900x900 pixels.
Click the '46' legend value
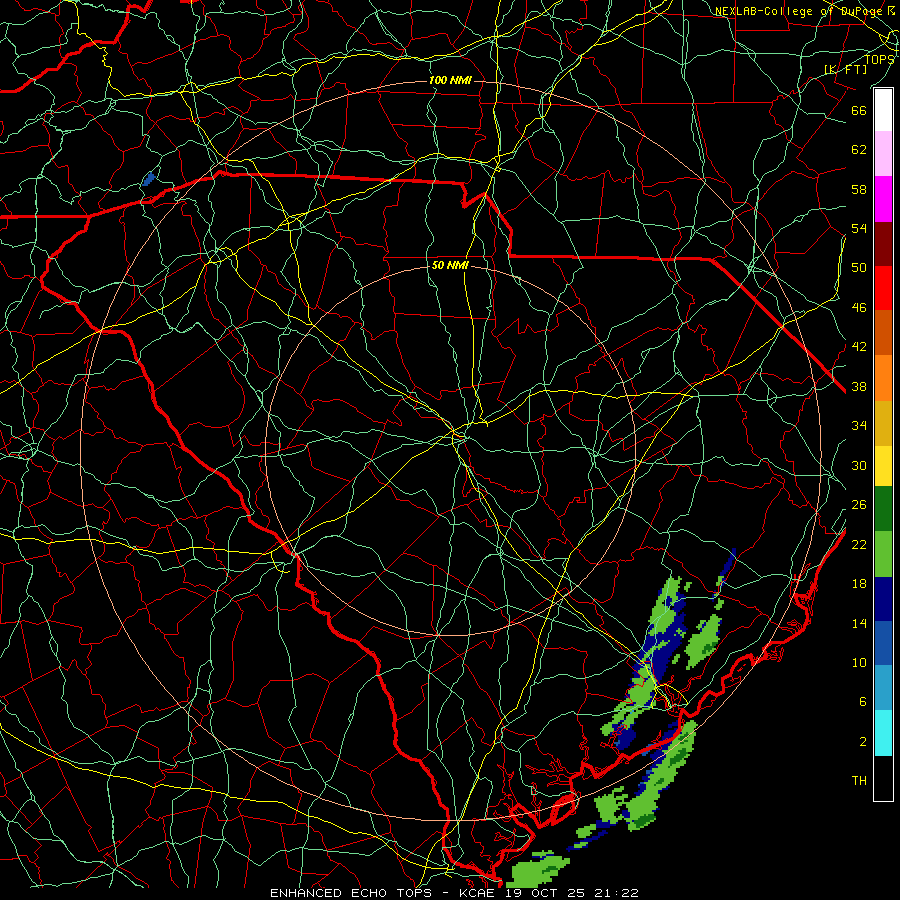[x=859, y=308]
